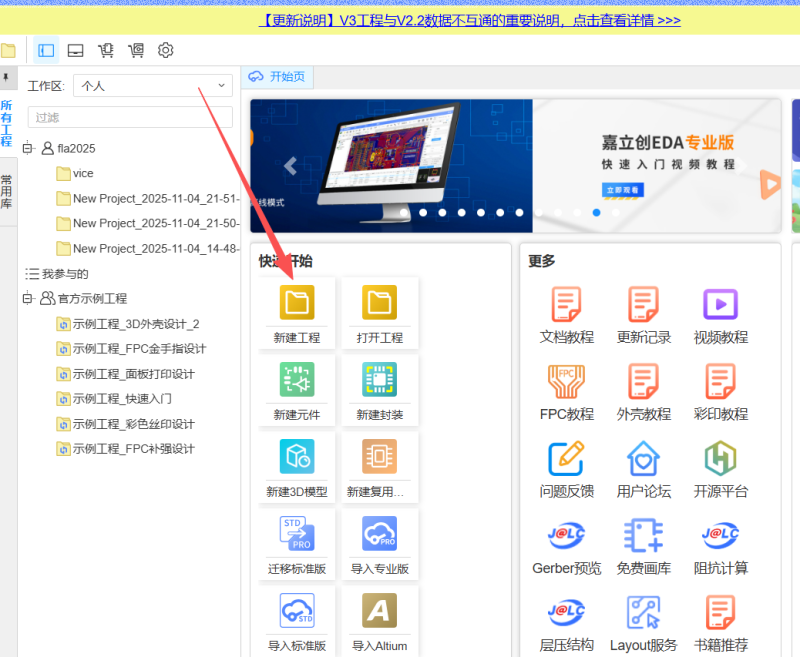Click the 新建工程 (New Project) icon
The image size is (800, 657).
[x=297, y=303]
